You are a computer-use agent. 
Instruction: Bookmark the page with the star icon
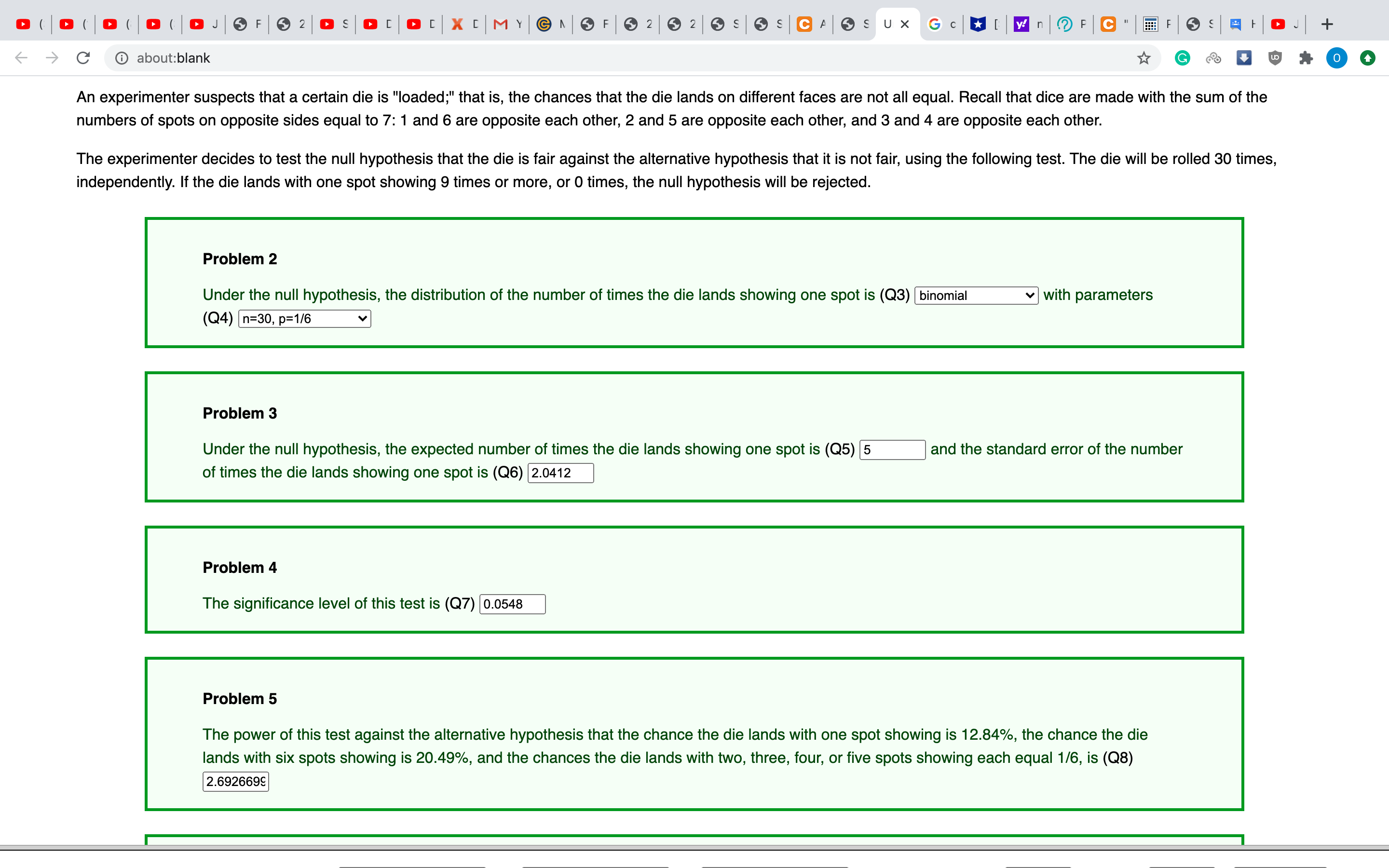(x=1144, y=57)
